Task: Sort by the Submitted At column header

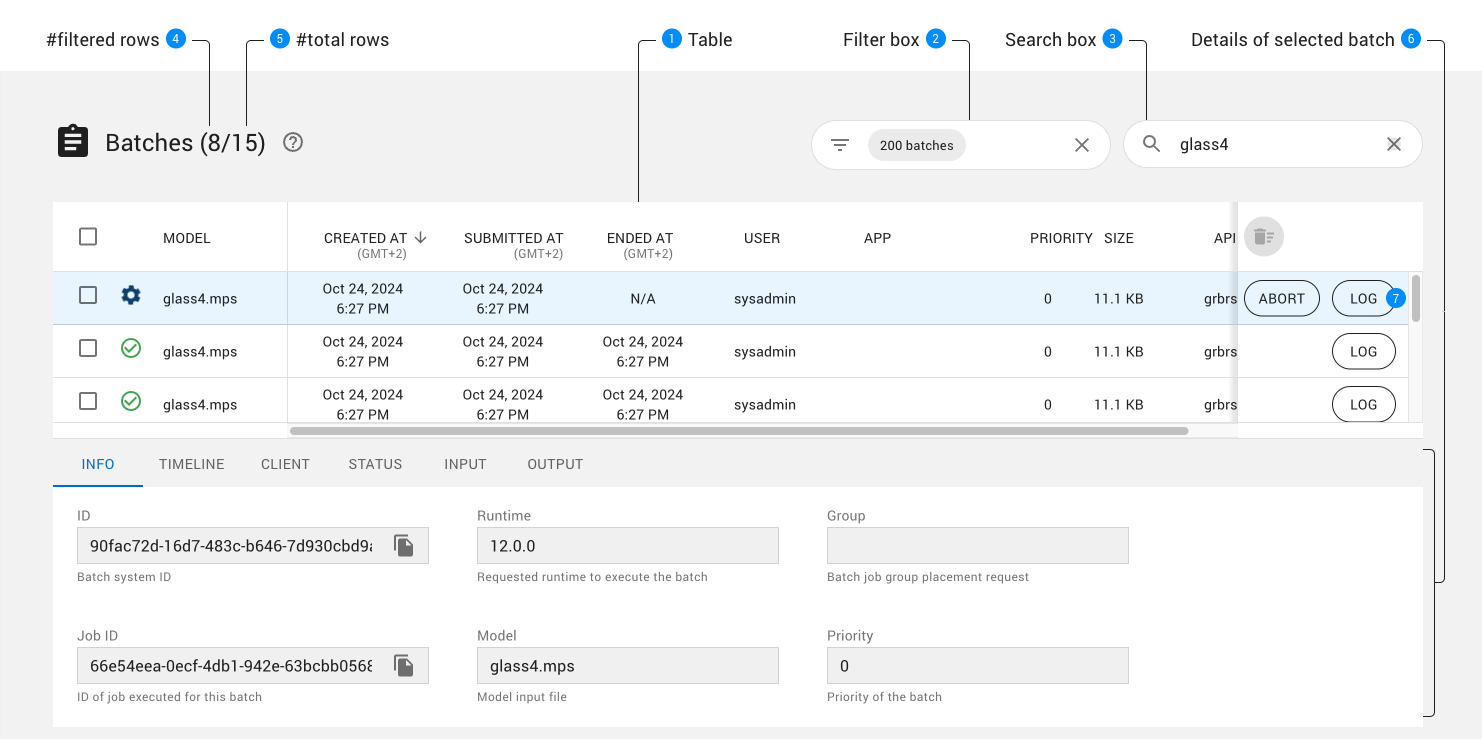Action: pos(513,238)
